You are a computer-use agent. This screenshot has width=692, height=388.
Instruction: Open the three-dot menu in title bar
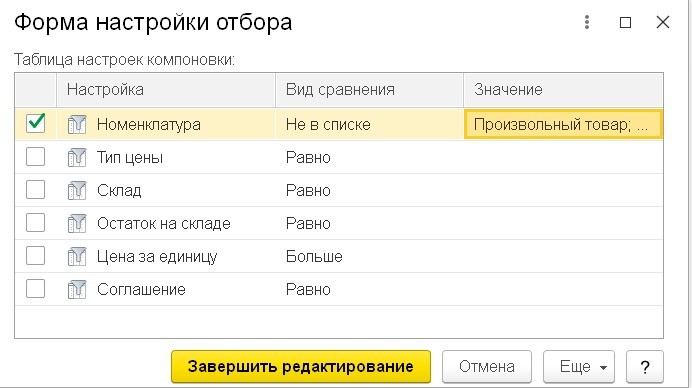587,22
